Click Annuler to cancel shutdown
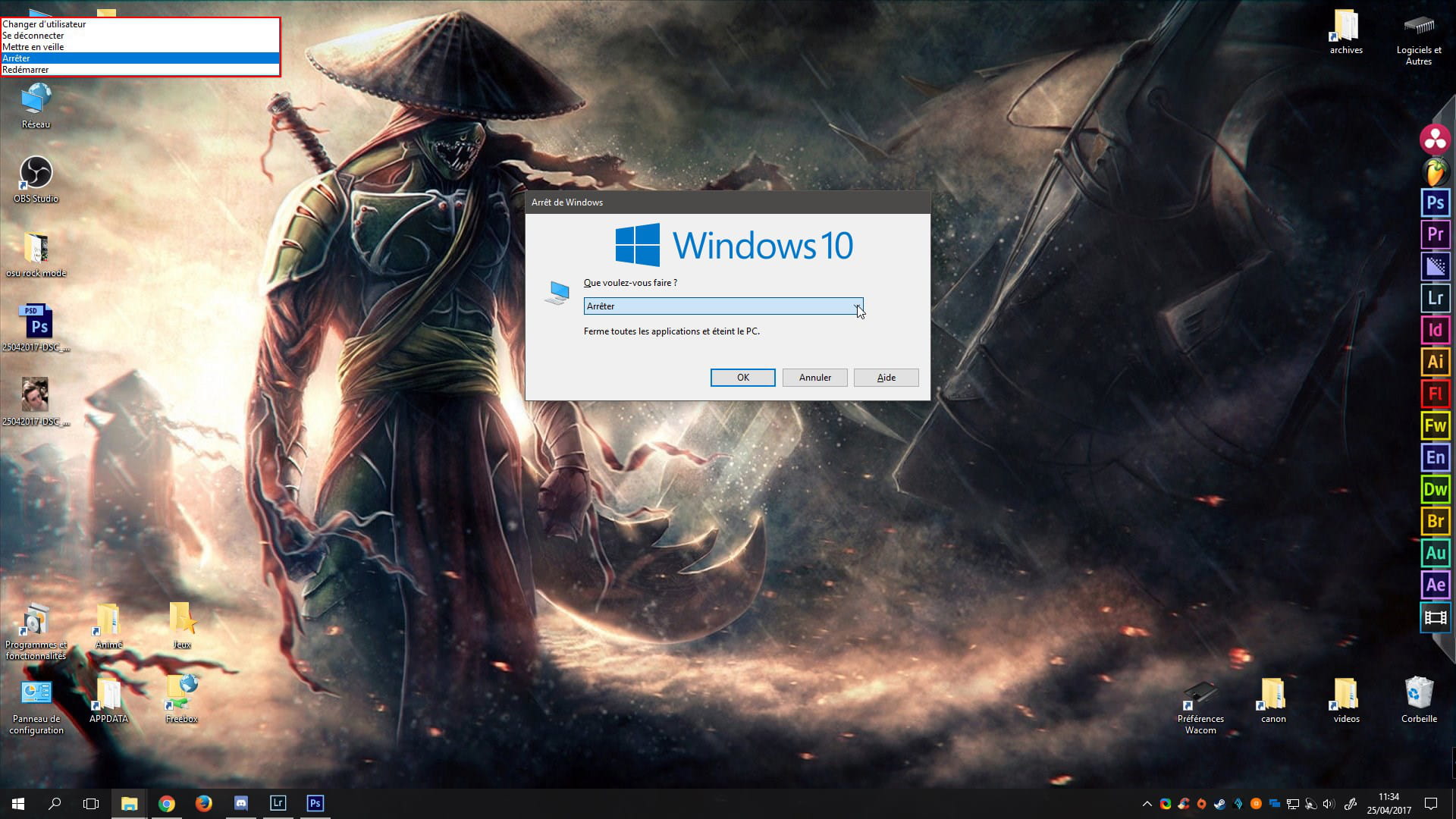Screen dimensions: 1456x819 (814, 378)
